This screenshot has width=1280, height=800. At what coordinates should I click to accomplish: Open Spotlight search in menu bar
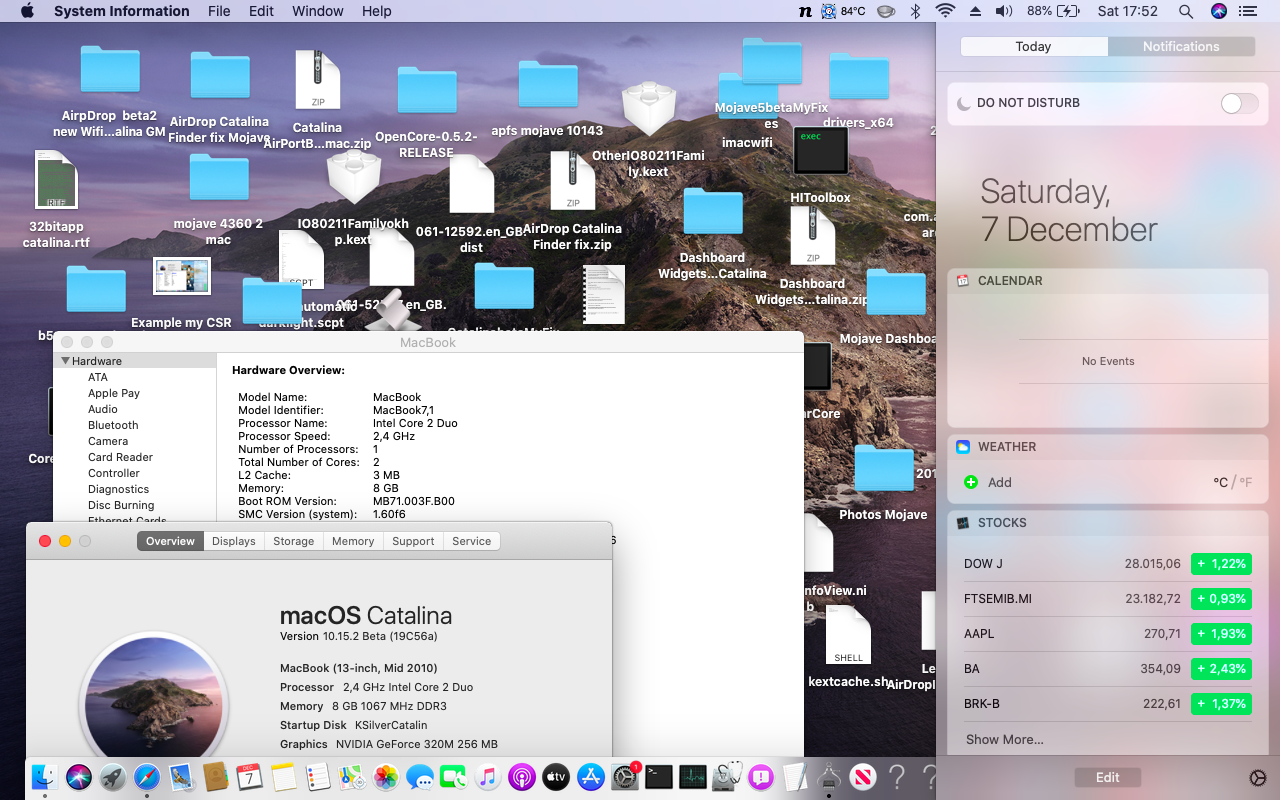(1186, 11)
